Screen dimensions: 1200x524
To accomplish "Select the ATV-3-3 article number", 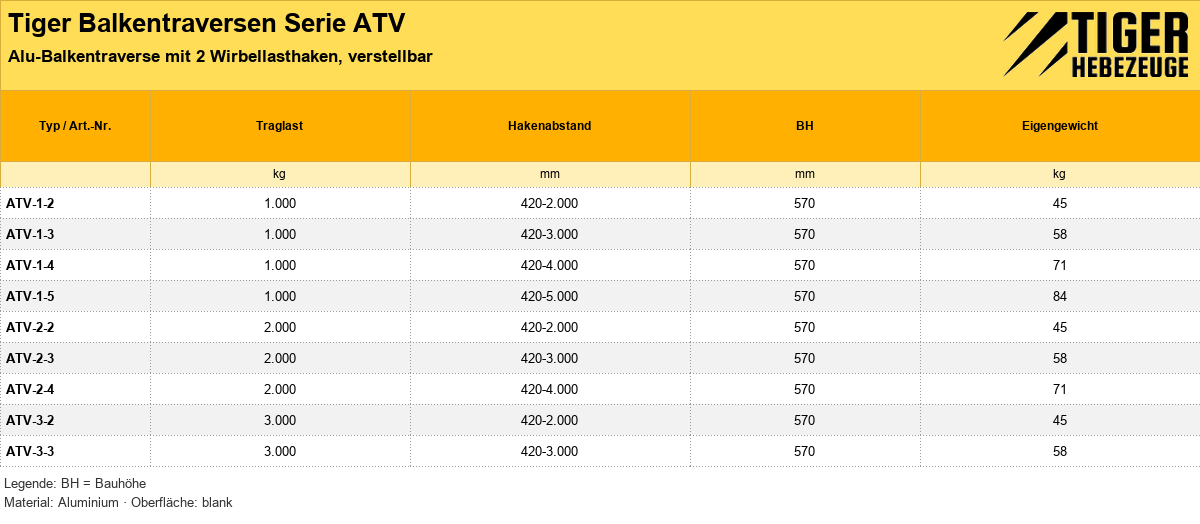I will click(30, 451).
